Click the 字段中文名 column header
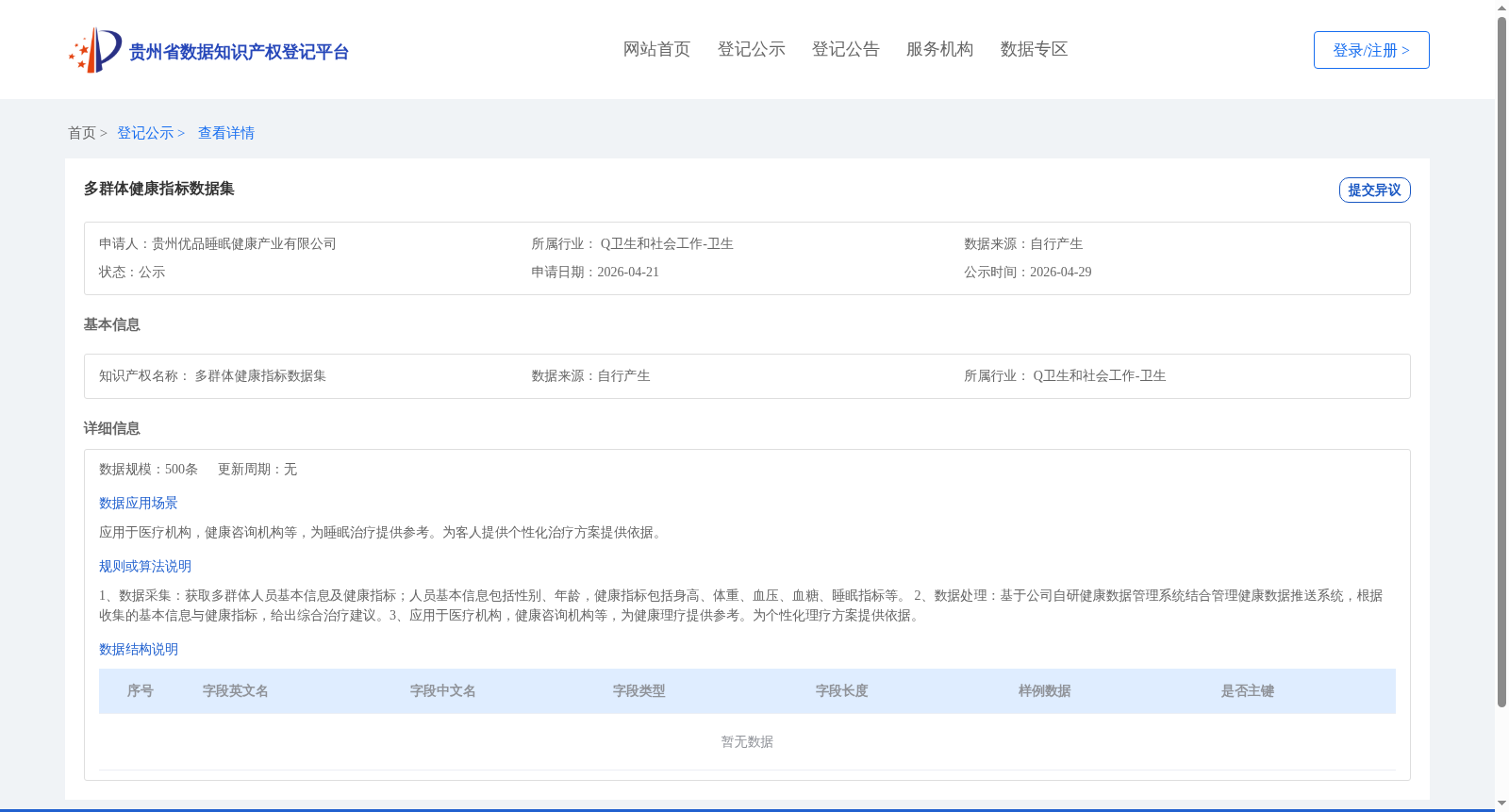Screen dimensions: 1509x812 coord(443,690)
